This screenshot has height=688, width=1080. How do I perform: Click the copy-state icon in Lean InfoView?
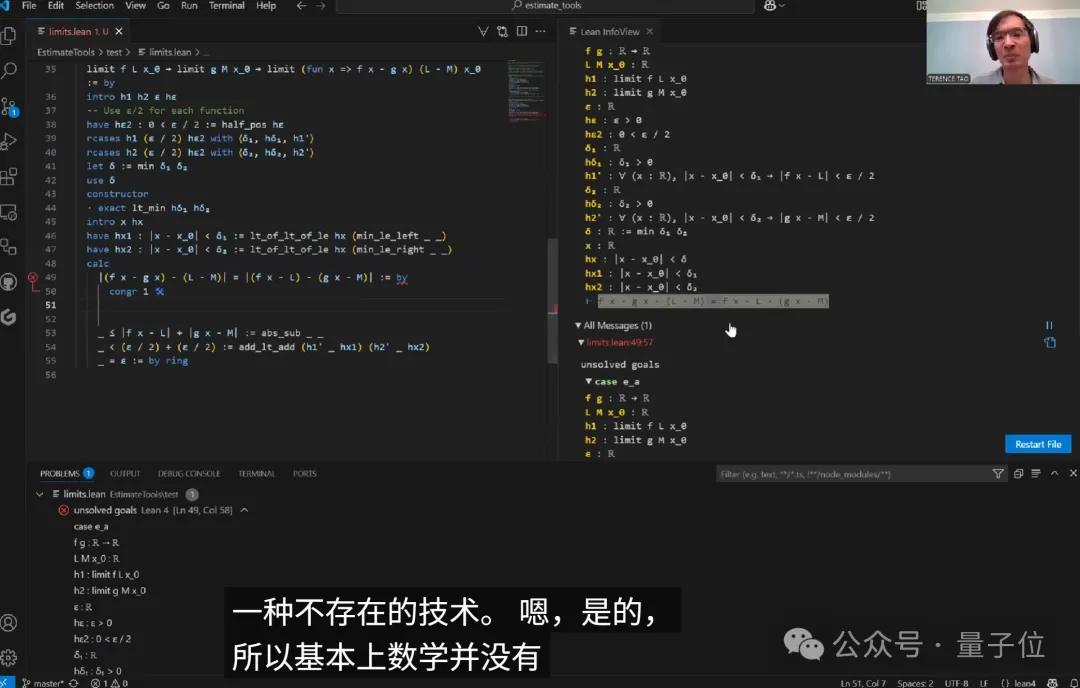[x=1049, y=342]
